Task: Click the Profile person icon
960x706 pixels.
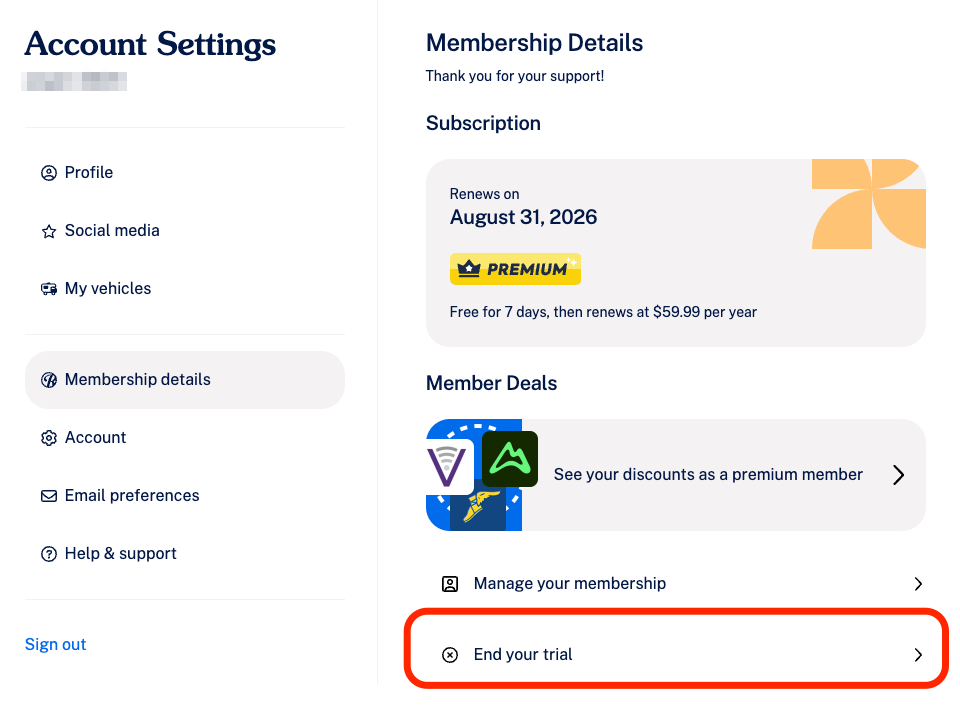Action: [49, 173]
